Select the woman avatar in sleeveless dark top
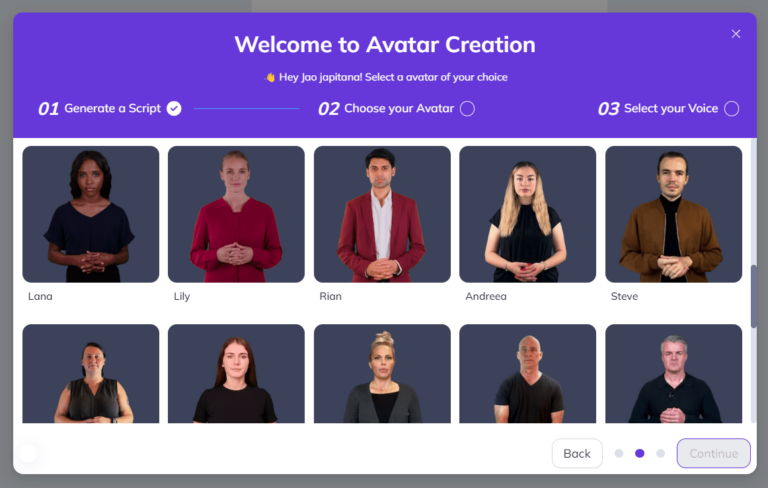Viewport: 768px width, 488px height. click(x=91, y=373)
